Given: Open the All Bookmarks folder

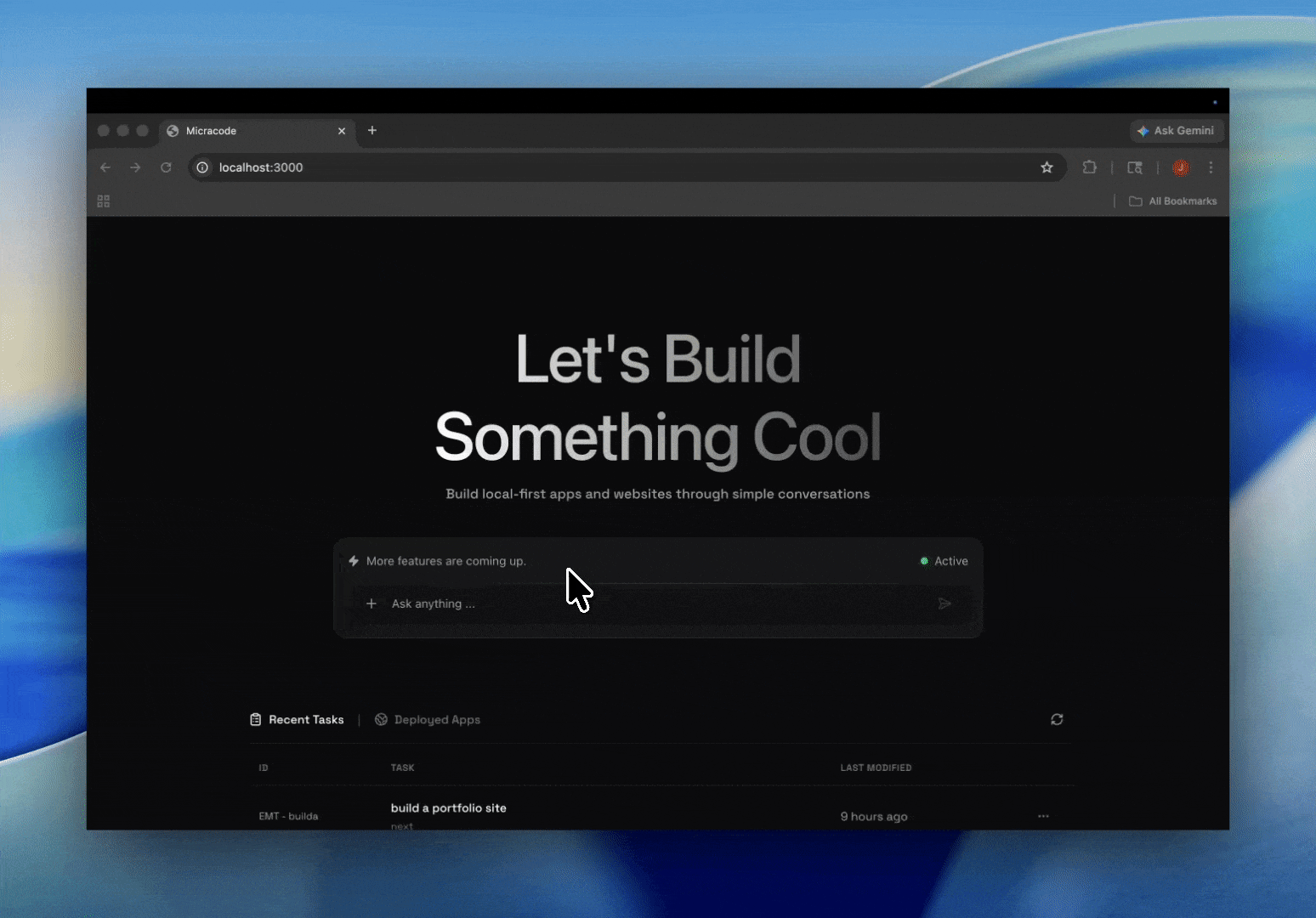Looking at the screenshot, I should click(1172, 201).
